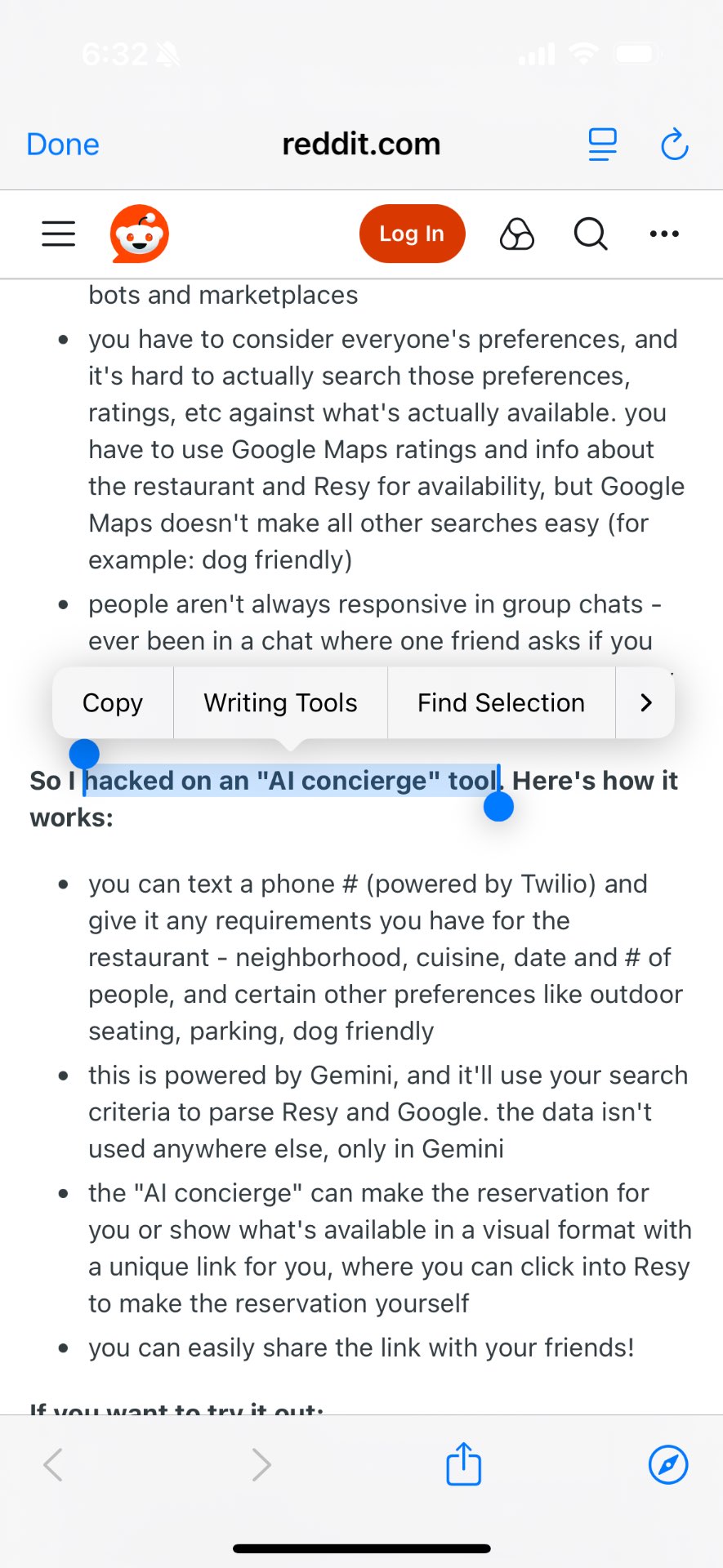This screenshot has height=1568, width=723.
Task: Expand more options in selection menu
Action: (x=645, y=702)
